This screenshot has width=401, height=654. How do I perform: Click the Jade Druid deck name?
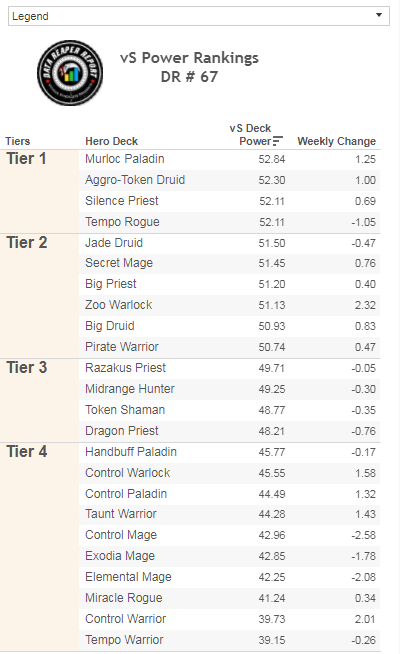click(x=114, y=243)
